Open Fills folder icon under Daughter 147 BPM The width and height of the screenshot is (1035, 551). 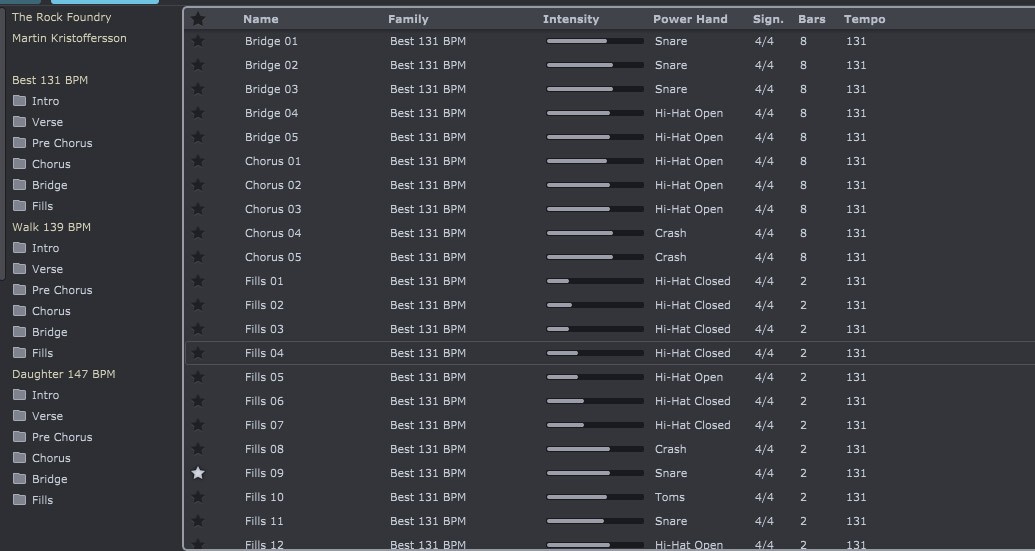(x=20, y=500)
